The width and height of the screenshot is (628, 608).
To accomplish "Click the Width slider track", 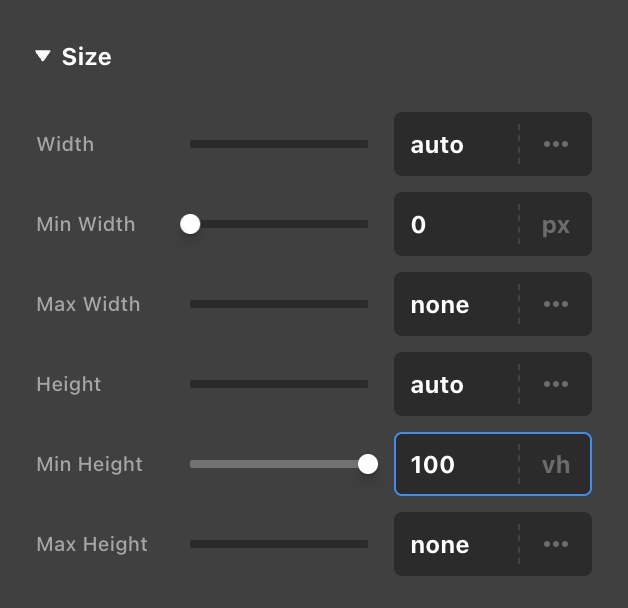I will click(279, 144).
